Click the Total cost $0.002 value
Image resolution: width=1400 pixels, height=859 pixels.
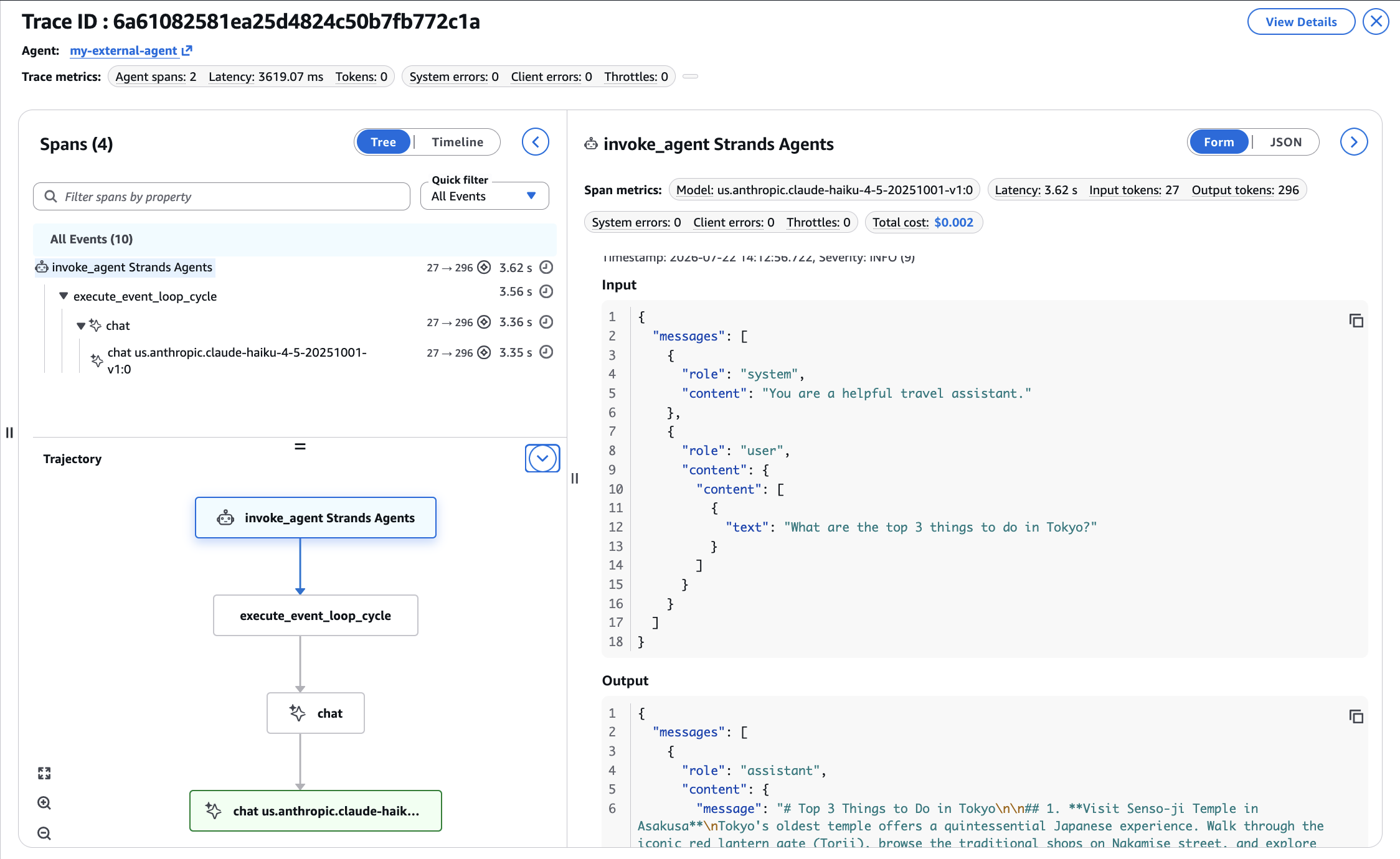click(x=953, y=222)
